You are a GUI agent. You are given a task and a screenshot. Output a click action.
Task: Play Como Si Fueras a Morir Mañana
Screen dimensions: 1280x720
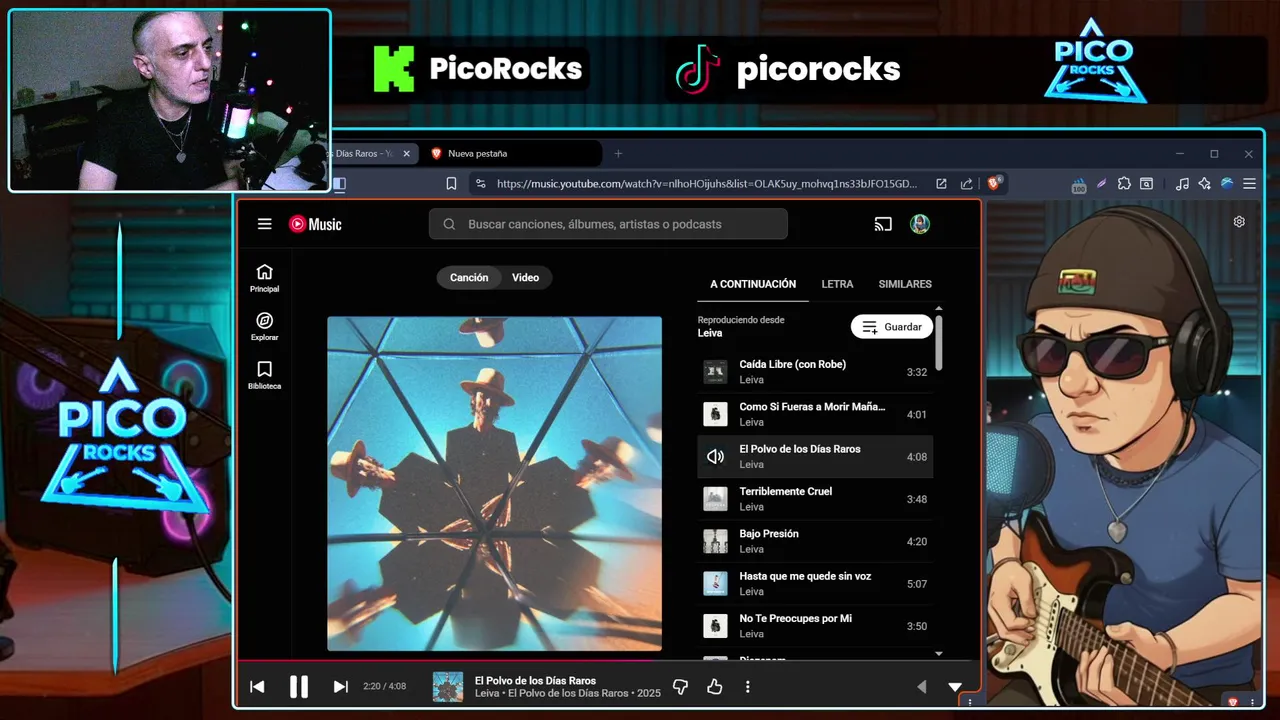[x=815, y=414]
